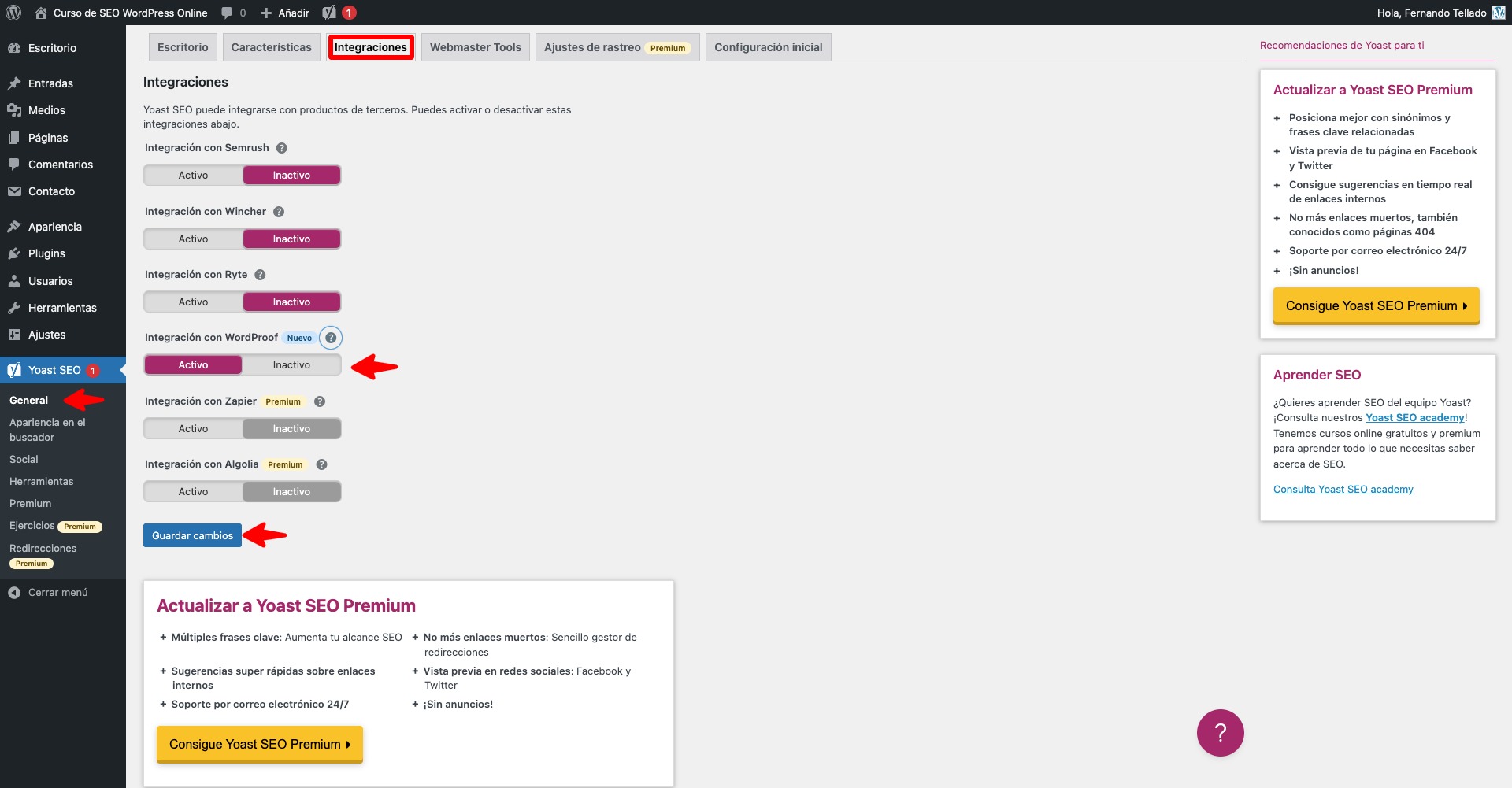Viewport: 1512px width, 788px height.
Task: Click the Nuevo badge beside WordProof
Action: (299, 339)
